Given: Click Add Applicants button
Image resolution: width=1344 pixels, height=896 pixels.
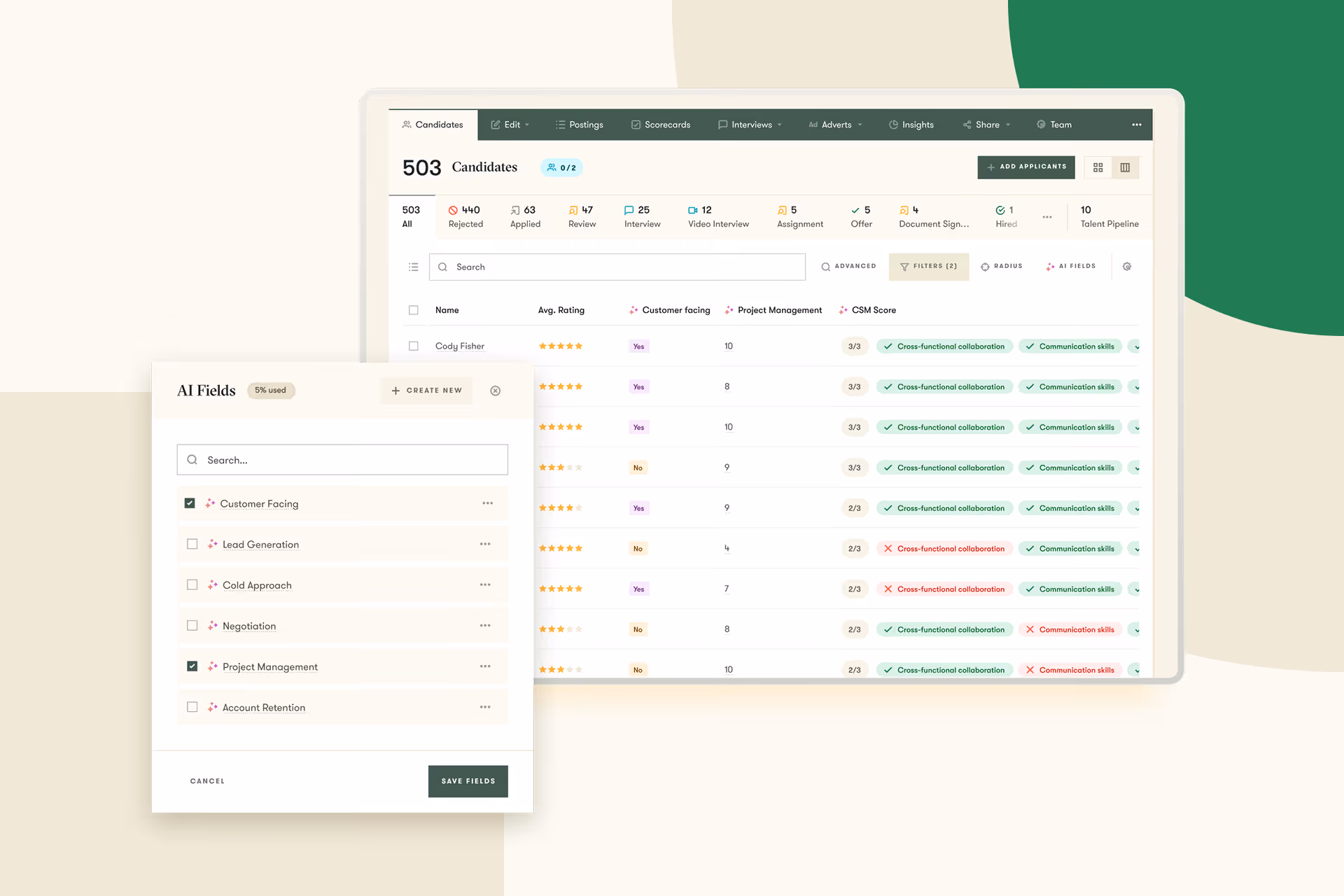Looking at the screenshot, I should click(1026, 167).
